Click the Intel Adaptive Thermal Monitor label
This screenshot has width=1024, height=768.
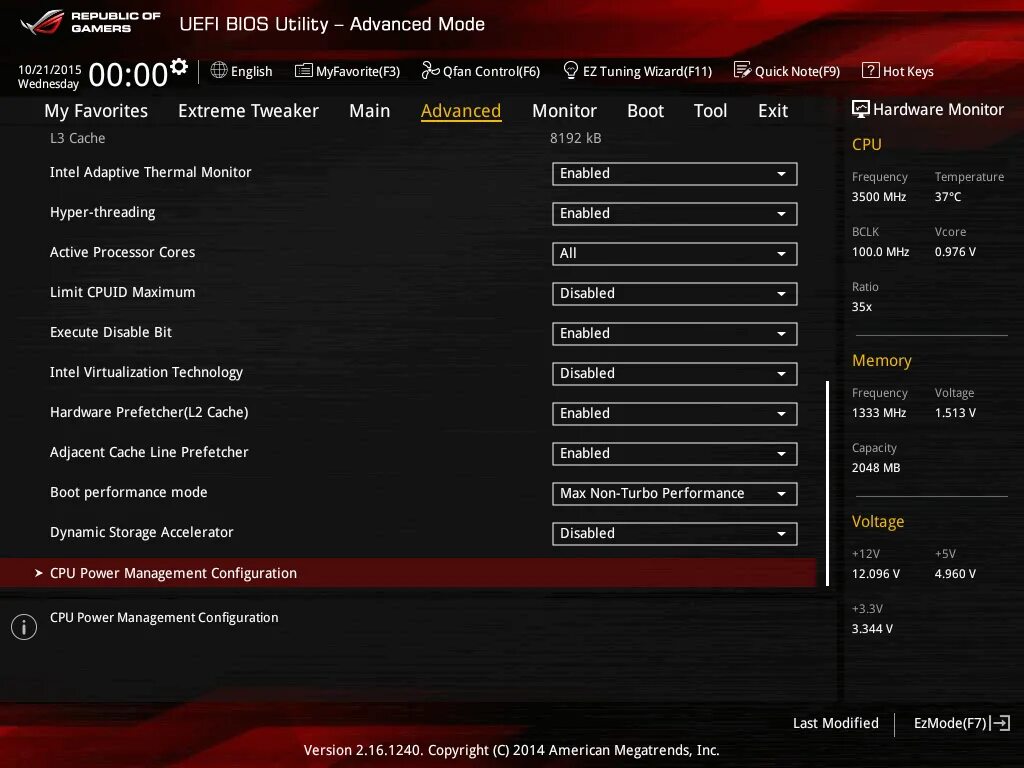click(150, 172)
